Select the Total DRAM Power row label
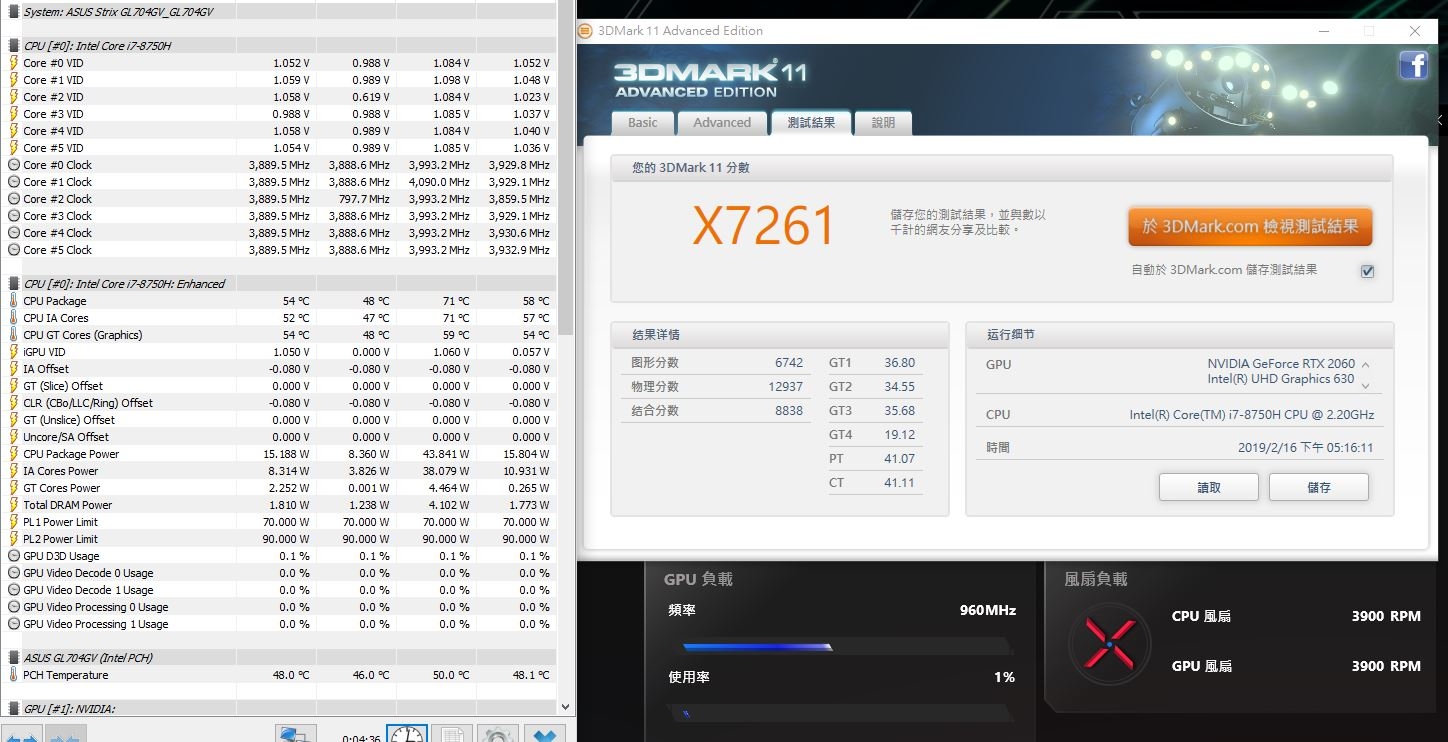1448x742 pixels. pos(68,505)
